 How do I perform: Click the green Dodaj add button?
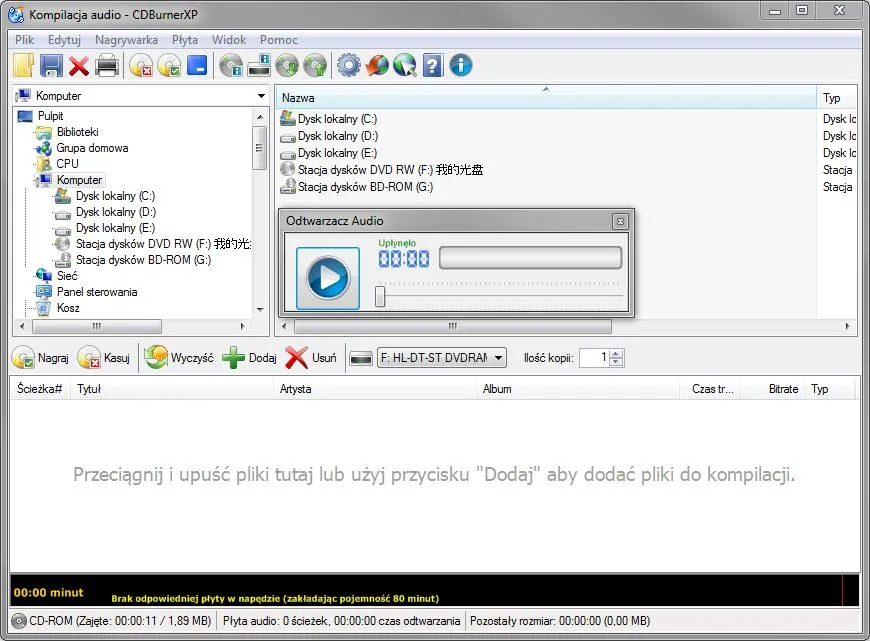(249, 358)
